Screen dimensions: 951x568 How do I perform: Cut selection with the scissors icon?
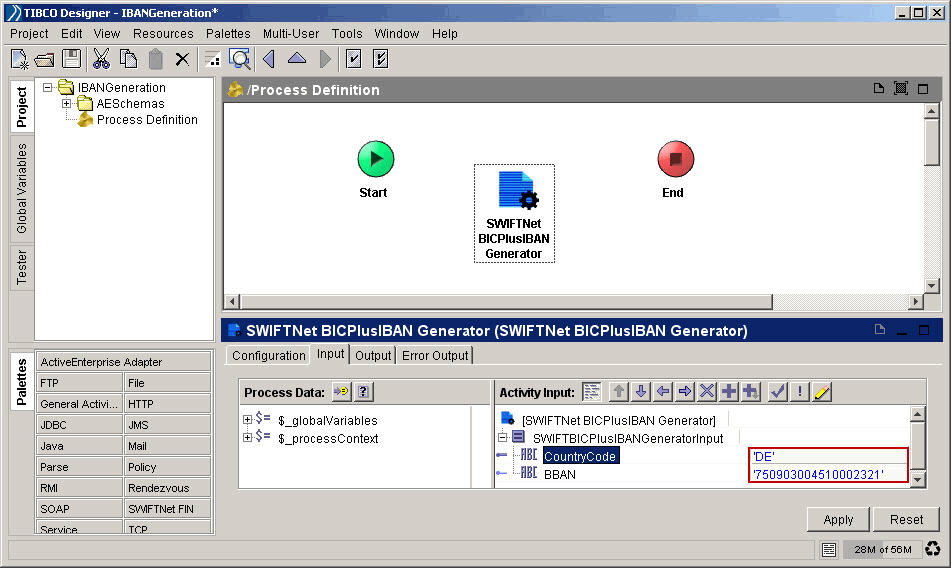[x=101, y=59]
